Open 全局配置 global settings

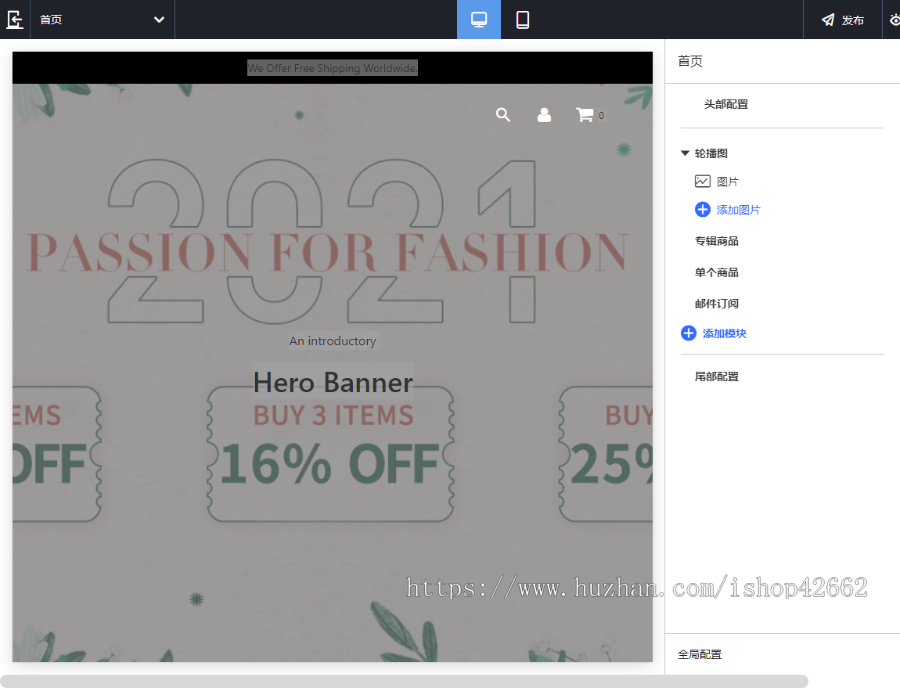[x=699, y=654]
